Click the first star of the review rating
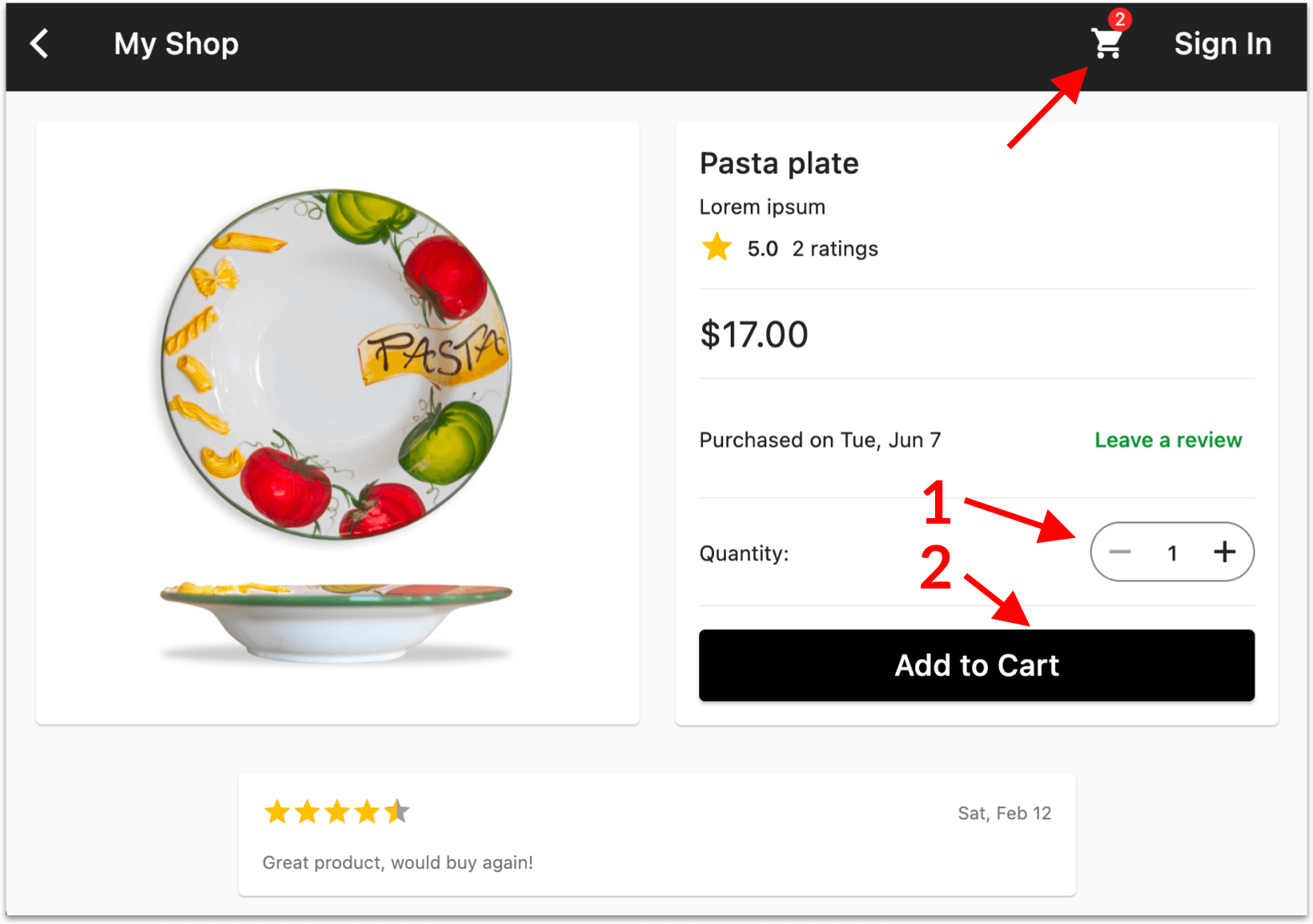This screenshot has height=924, width=1313. tap(277, 812)
